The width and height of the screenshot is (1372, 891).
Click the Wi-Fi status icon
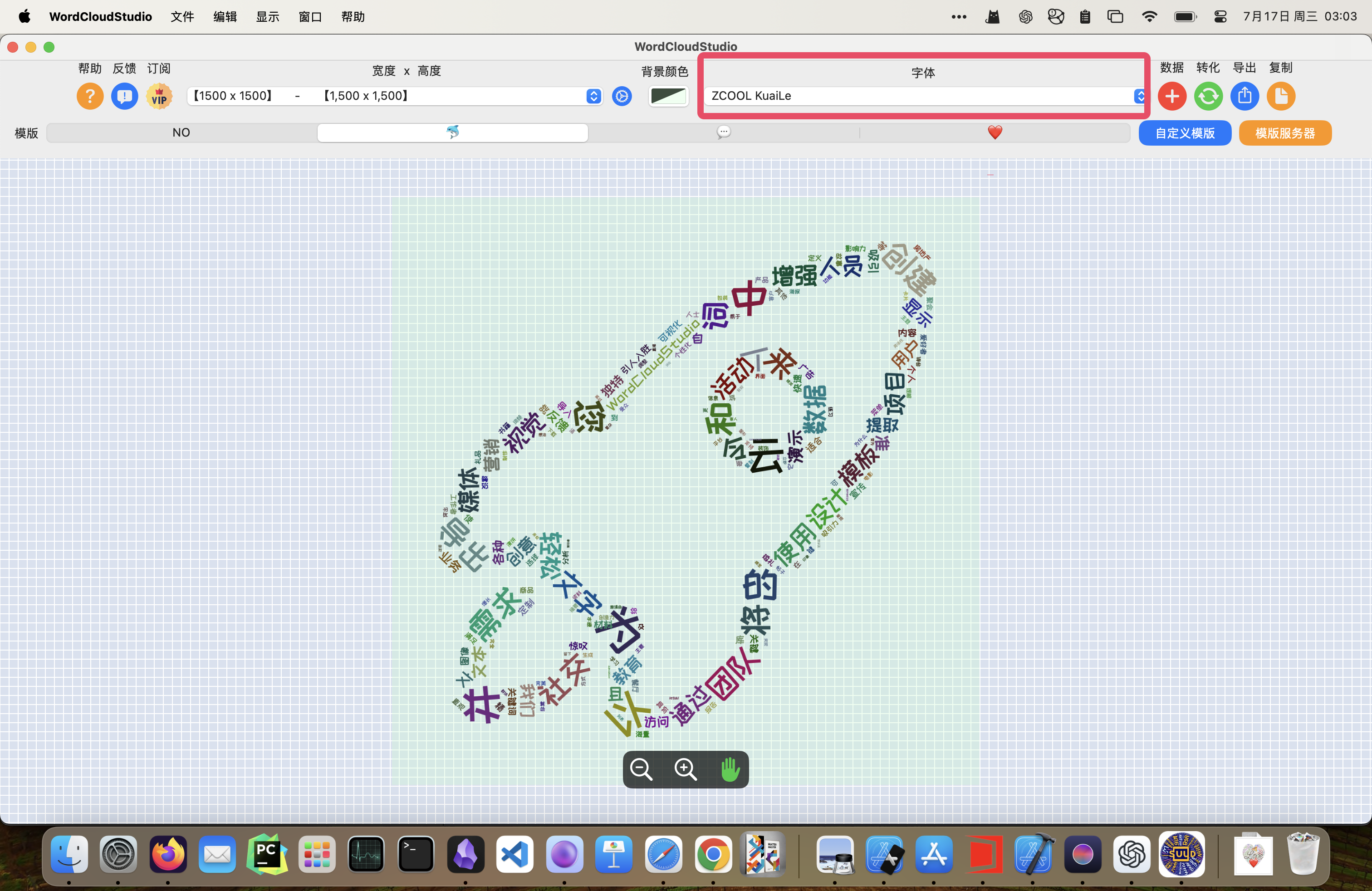1149,16
